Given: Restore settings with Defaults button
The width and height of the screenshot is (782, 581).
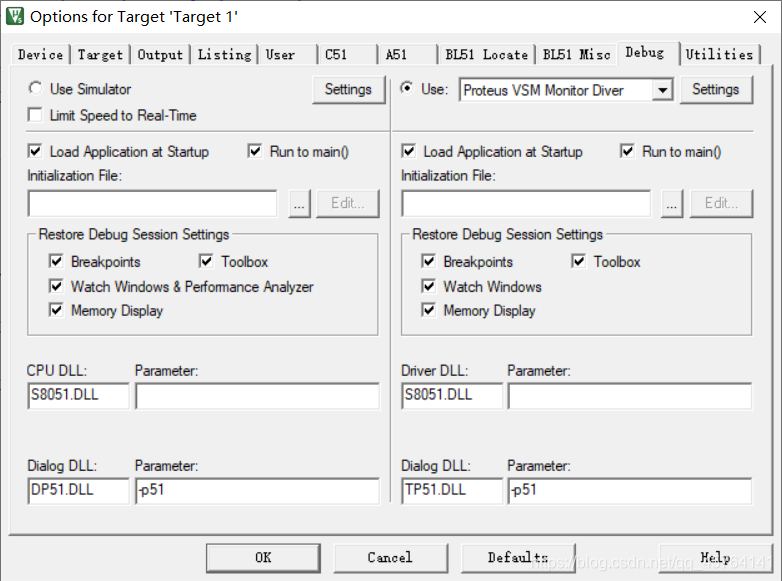Looking at the screenshot, I should point(518,558).
